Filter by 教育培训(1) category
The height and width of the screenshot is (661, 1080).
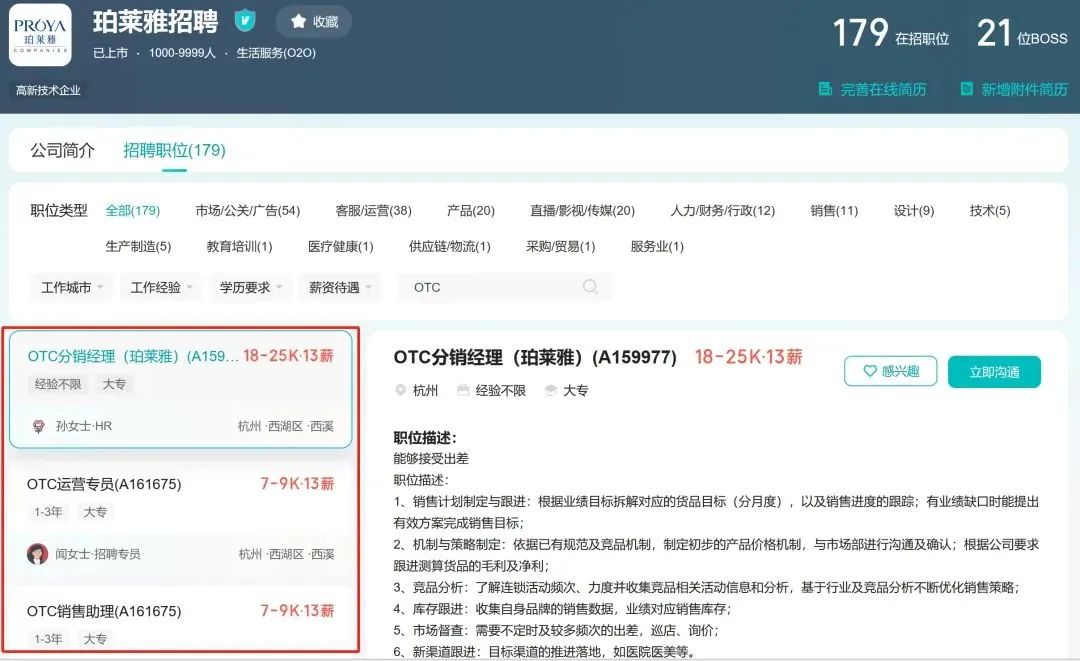click(239, 246)
